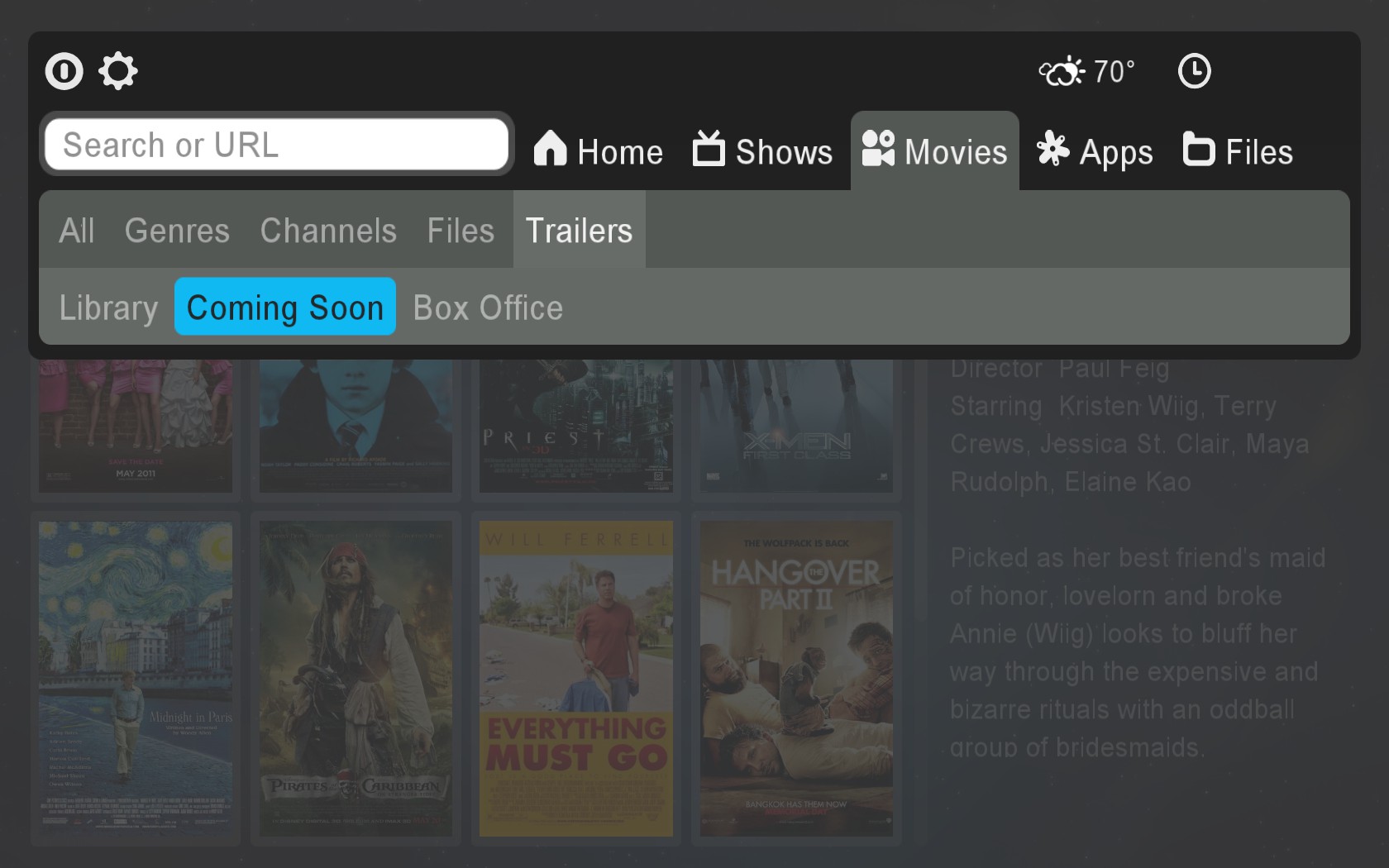
Task: Click the TV icon next to Shows
Action: click(x=708, y=150)
